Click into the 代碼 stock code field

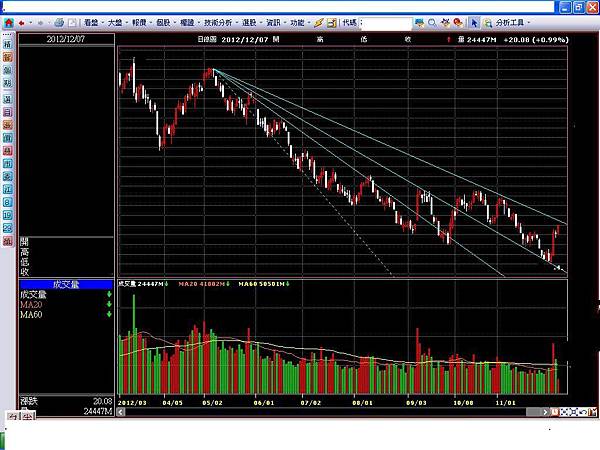point(387,23)
